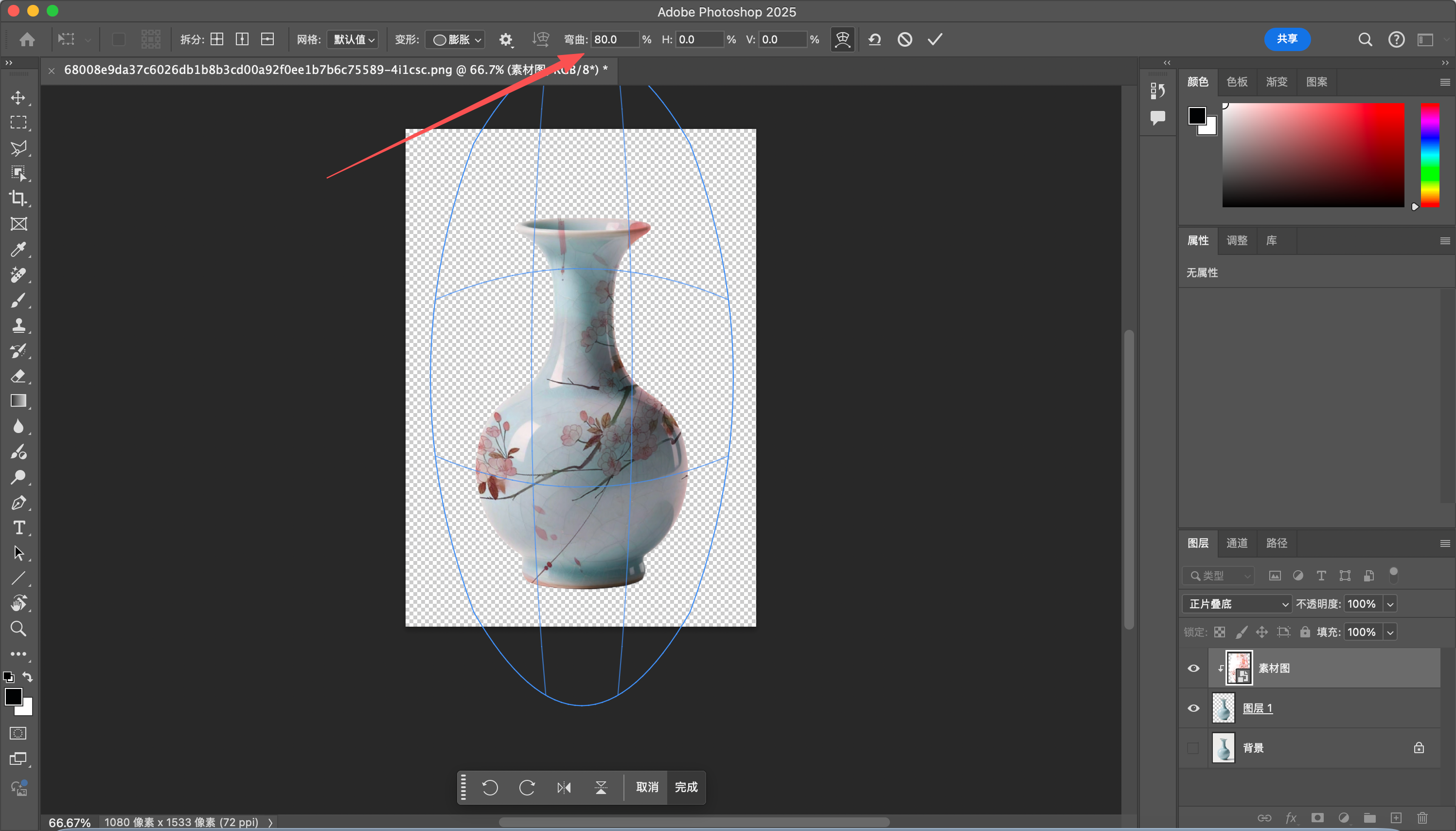Hide the 素材图 layer
Image resolution: width=1456 pixels, height=831 pixels.
pyautogui.click(x=1193, y=668)
